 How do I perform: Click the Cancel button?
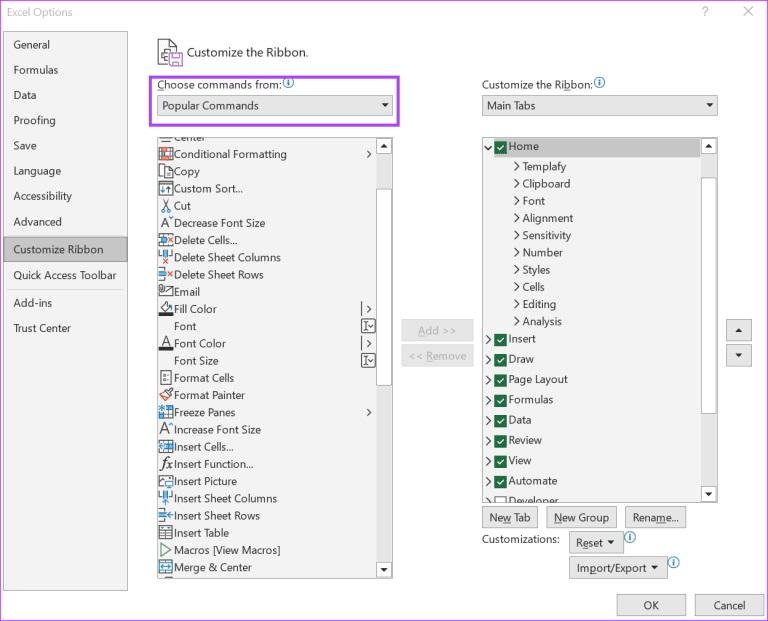pyautogui.click(x=729, y=605)
